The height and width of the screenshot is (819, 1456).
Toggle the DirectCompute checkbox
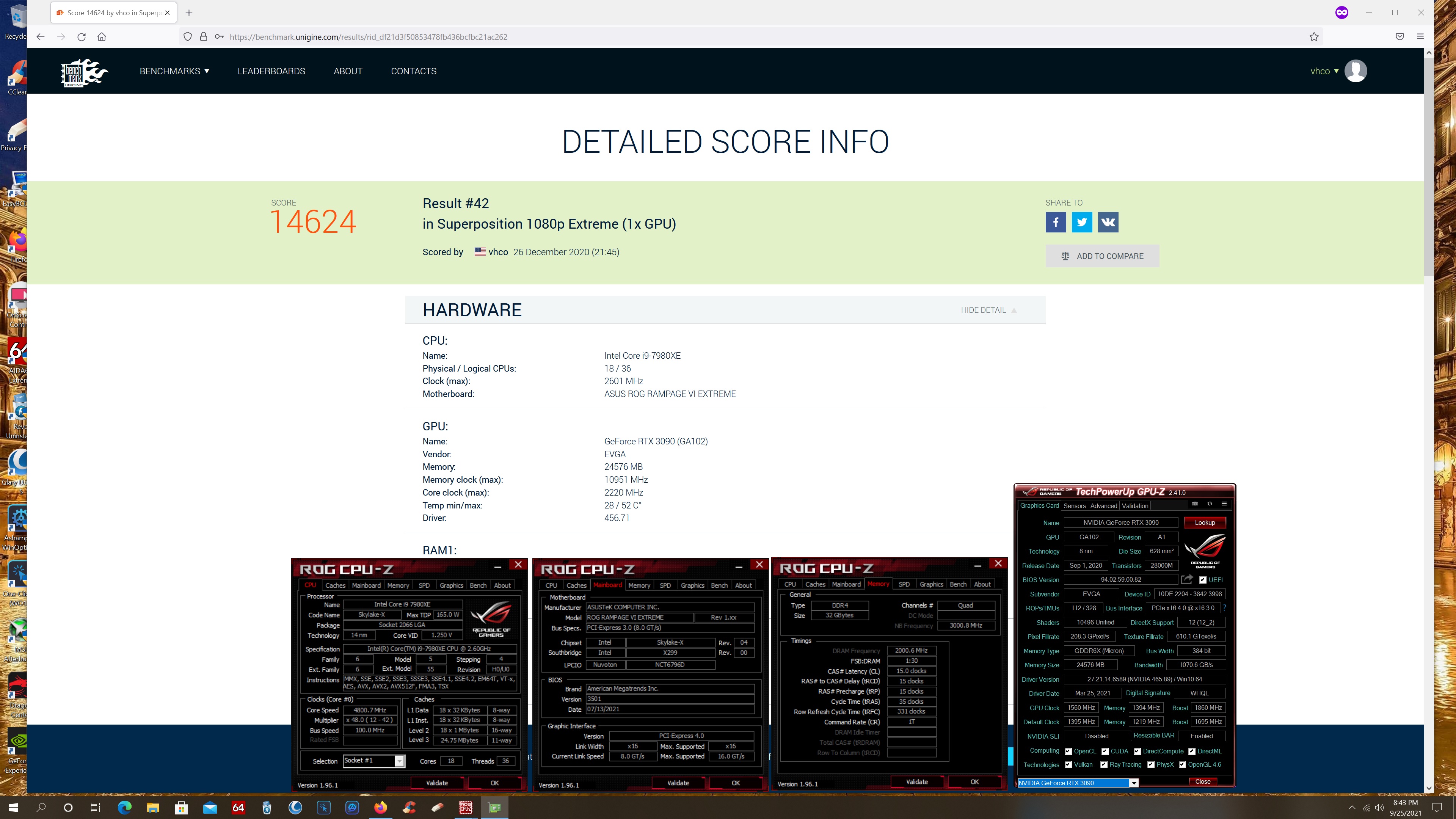(x=1137, y=752)
